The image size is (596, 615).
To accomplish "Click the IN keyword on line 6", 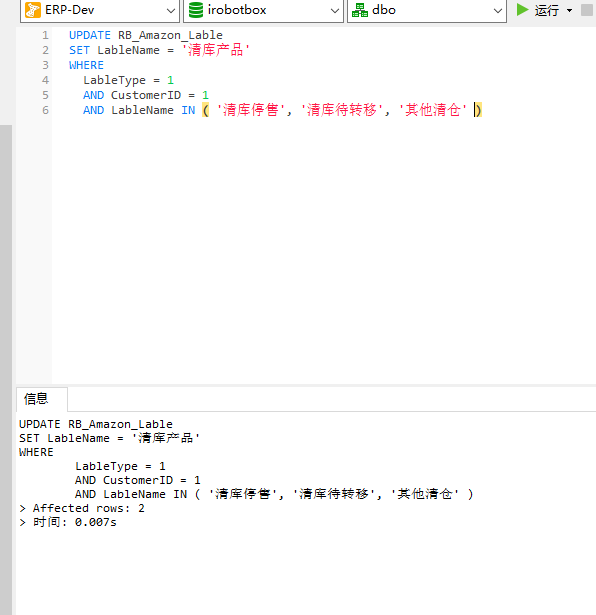I will [188, 110].
